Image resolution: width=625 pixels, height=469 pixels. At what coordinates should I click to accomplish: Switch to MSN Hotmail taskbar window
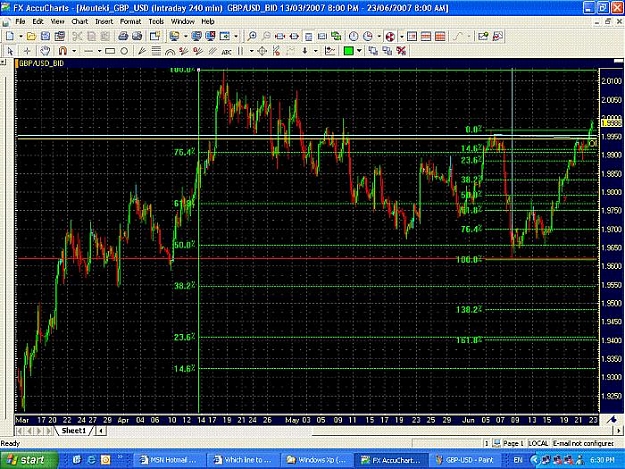pyautogui.click(x=168, y=460)
